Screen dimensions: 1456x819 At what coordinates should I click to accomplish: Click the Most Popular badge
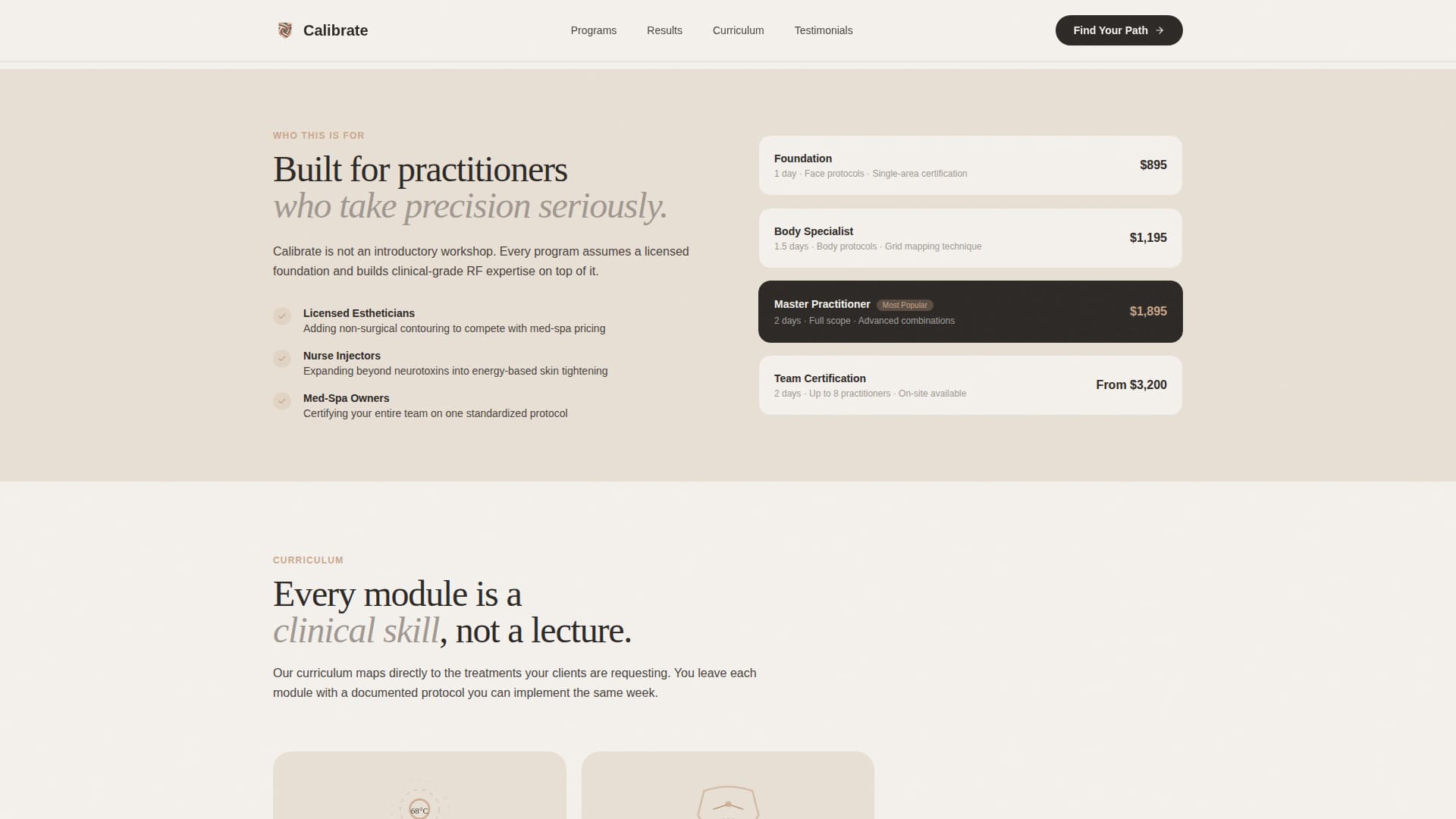(905, 305)
